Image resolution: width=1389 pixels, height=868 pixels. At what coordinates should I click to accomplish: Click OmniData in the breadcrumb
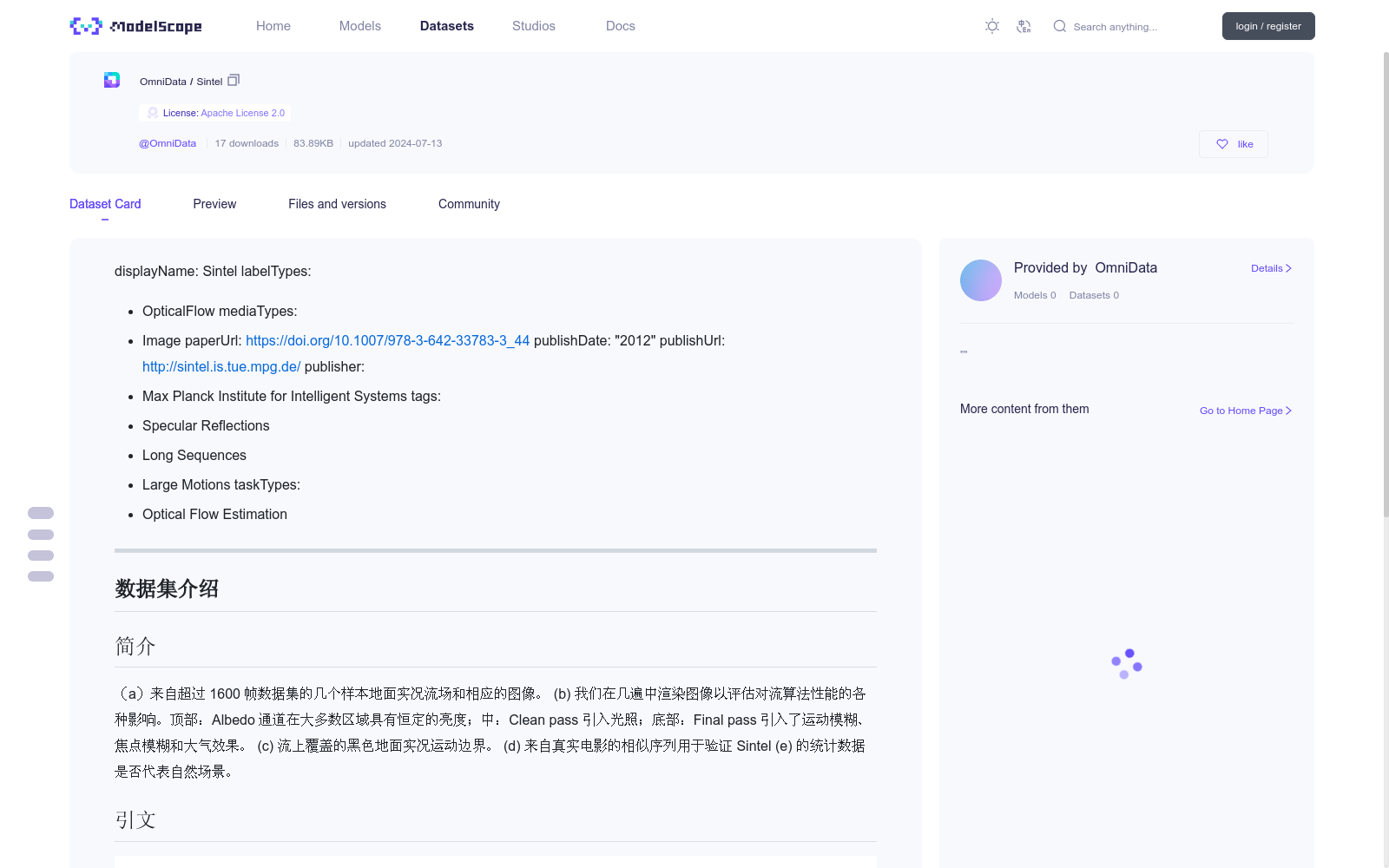point(163,82)
